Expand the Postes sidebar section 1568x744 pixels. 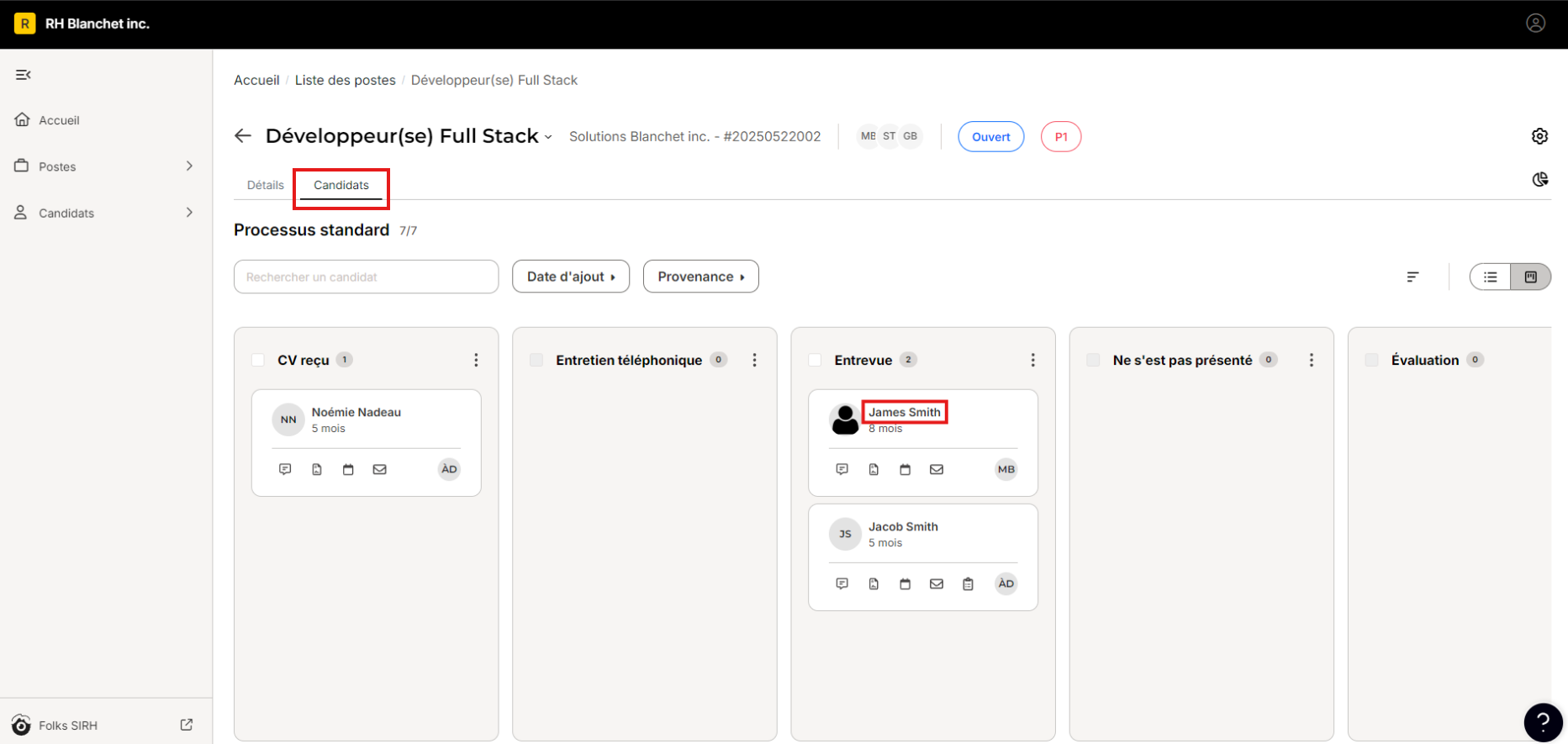point(189,166)
